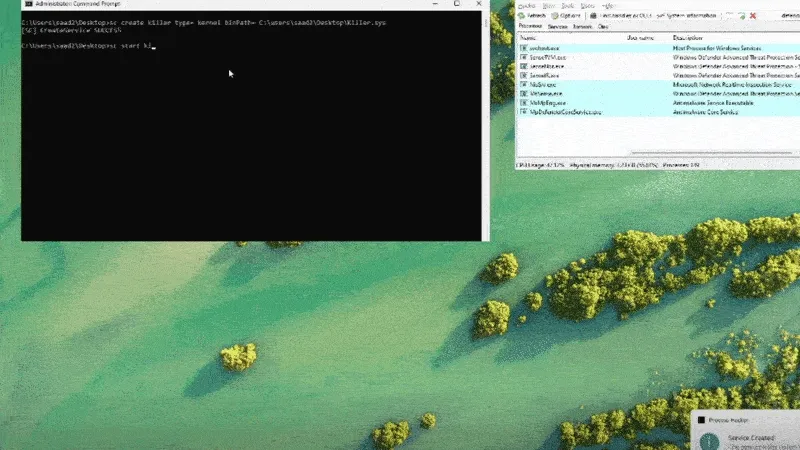Click the MsMpEng.exe process icon
This screenshot has width=800, height=450.
click(523, 103)
